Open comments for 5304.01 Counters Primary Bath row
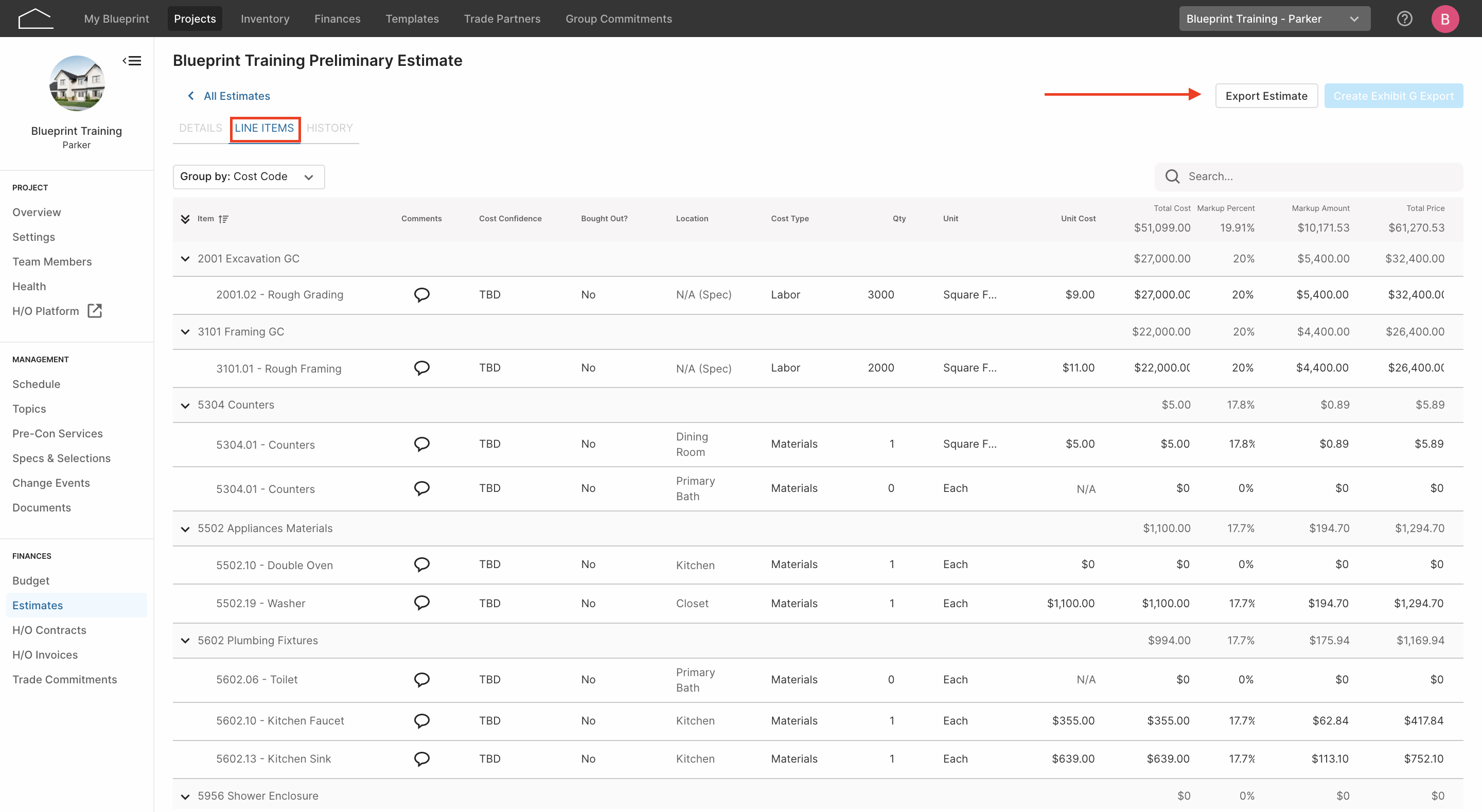Screen dimensions: 1482x812 [x=422, y=488]
